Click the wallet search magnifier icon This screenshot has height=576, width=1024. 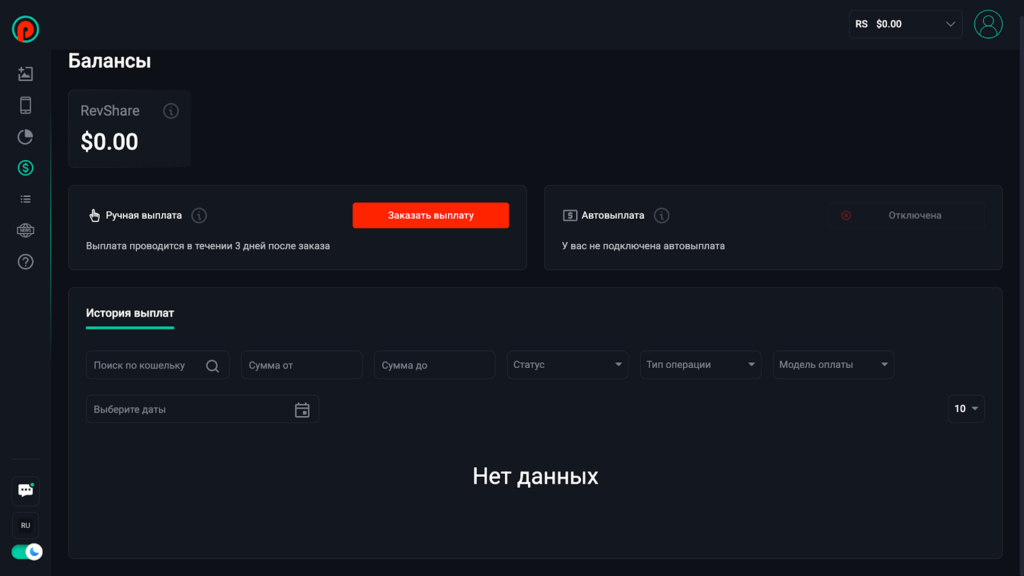point(212,366)
